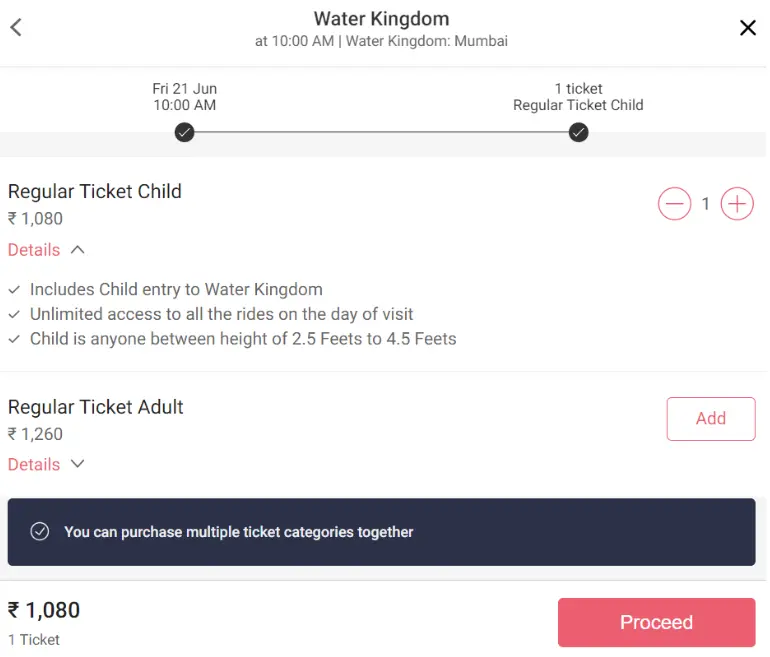Increase Regular Ticket Child quantity with plus
The height and width of the screenshot is (657, 770).
pyautogui.click(x=737, y=203)
